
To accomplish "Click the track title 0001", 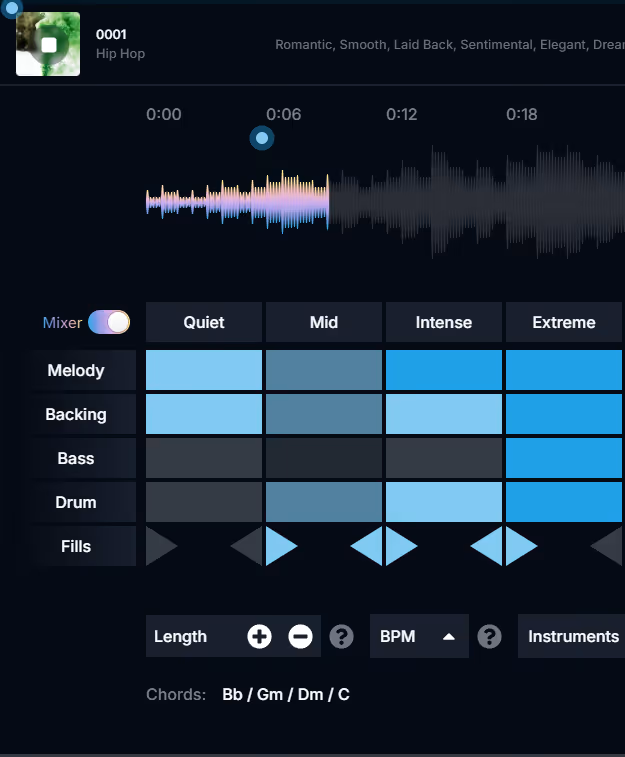I will 111,34.
